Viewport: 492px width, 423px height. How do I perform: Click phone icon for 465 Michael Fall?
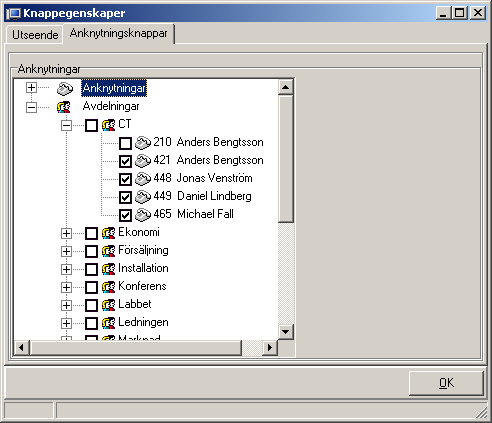tap(143, 215)
